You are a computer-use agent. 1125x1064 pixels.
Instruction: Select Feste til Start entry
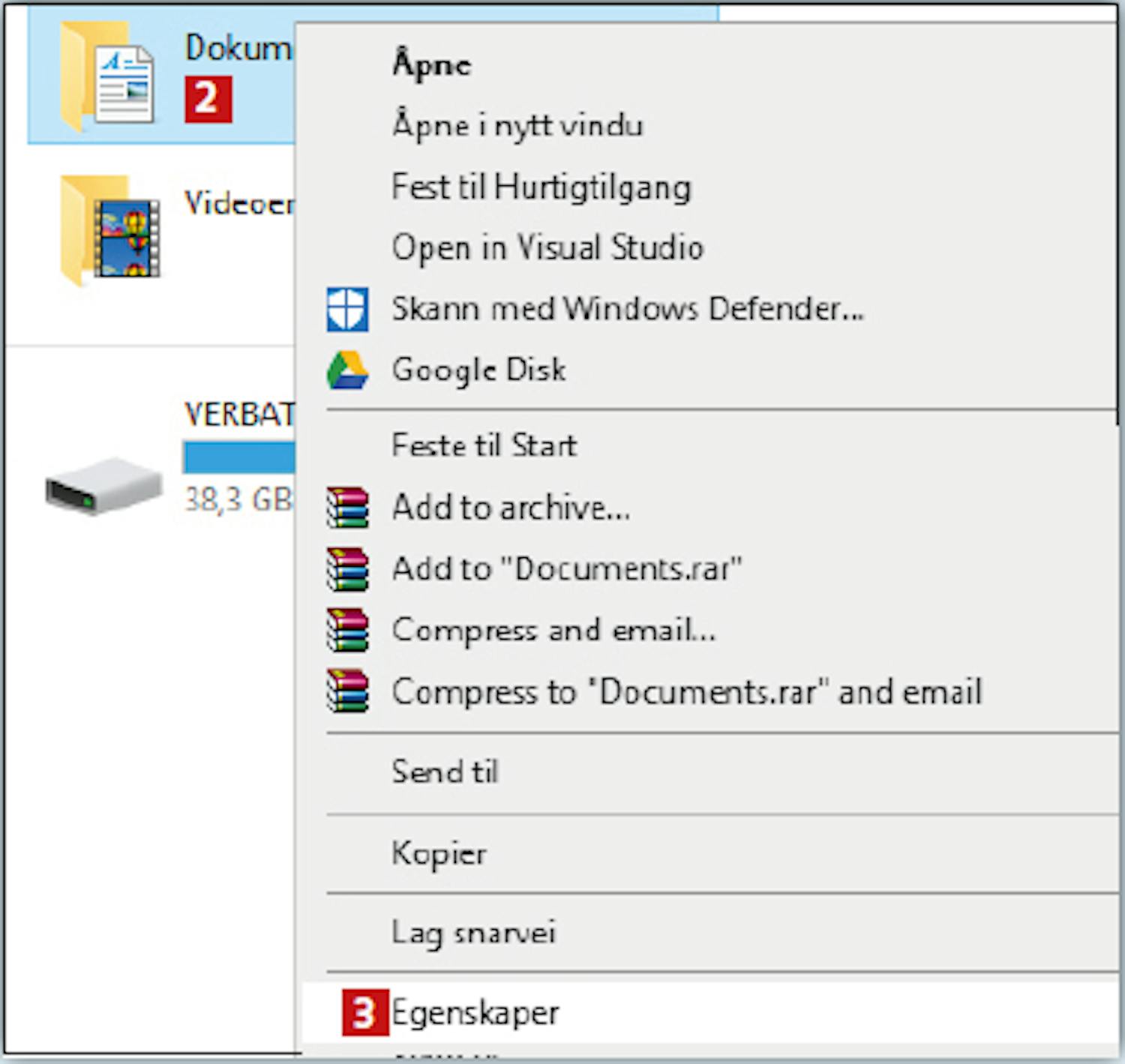[x=484, y=445]
